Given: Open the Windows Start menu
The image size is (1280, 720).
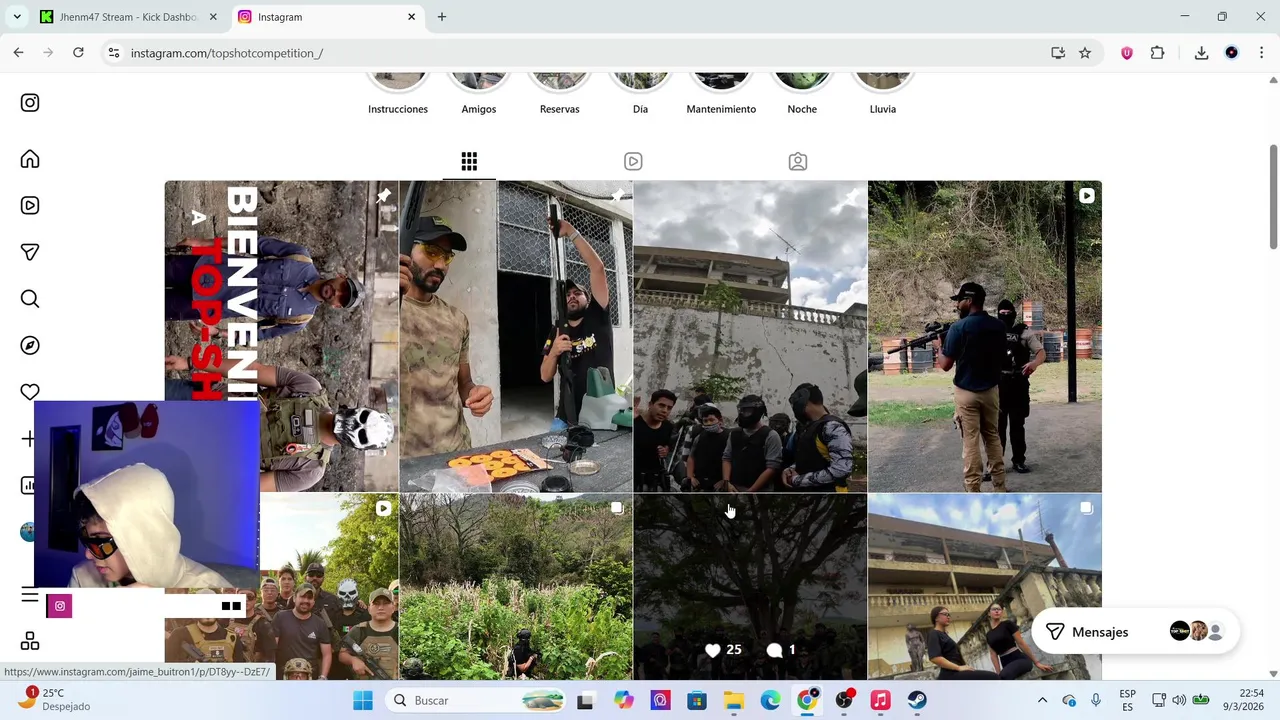Looking at the screenshot, I should pos(363,700).
